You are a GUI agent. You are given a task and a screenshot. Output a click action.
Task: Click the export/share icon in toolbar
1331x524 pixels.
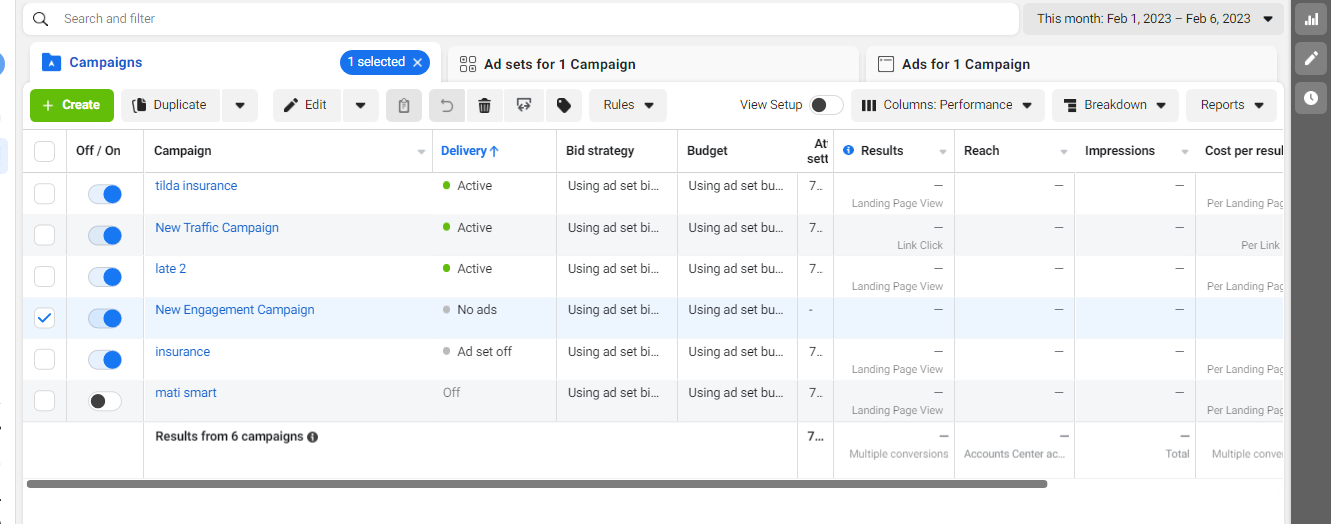coord(523,105)
